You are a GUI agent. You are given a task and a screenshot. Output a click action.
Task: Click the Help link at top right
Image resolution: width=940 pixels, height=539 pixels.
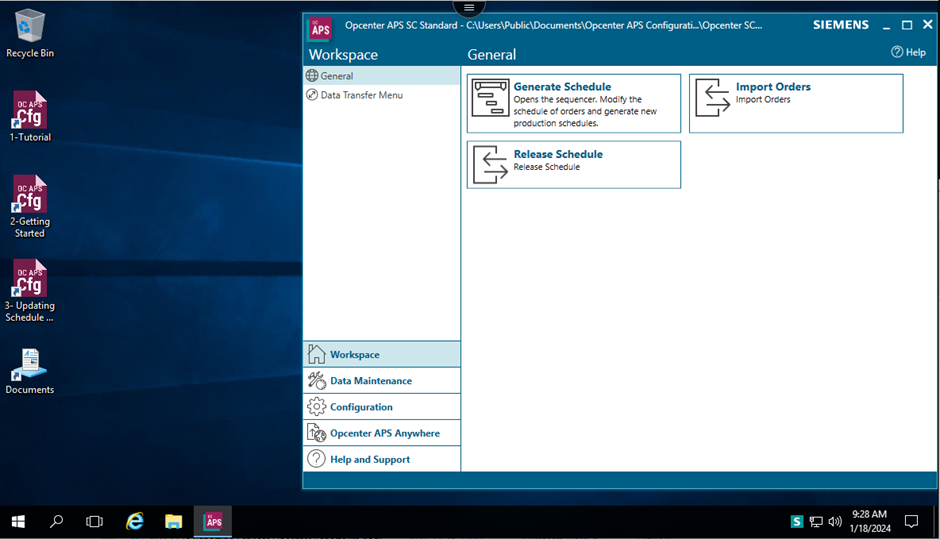click(908, 52)
